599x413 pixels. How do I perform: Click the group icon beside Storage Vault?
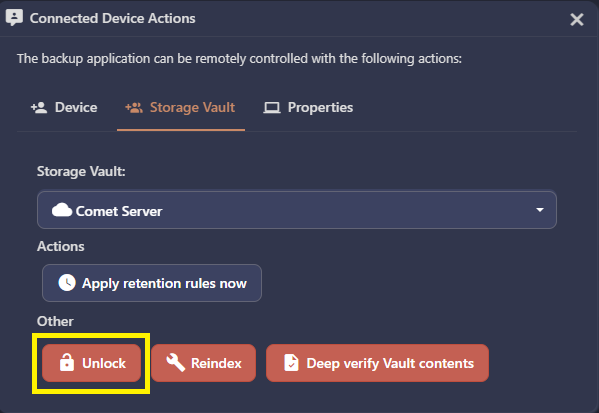point(134,108)
